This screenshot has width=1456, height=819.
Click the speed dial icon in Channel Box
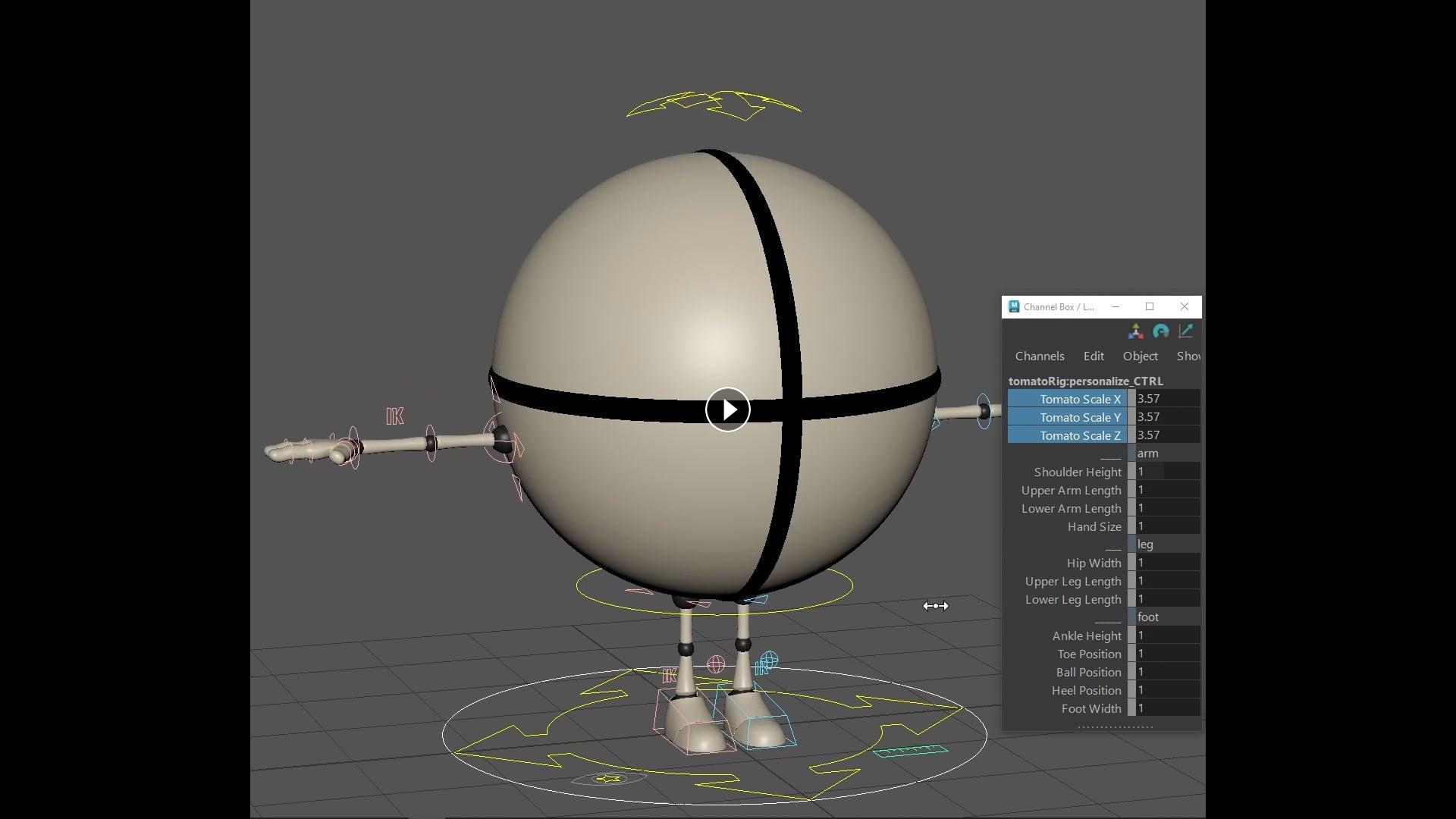[x=1160, y=331]
